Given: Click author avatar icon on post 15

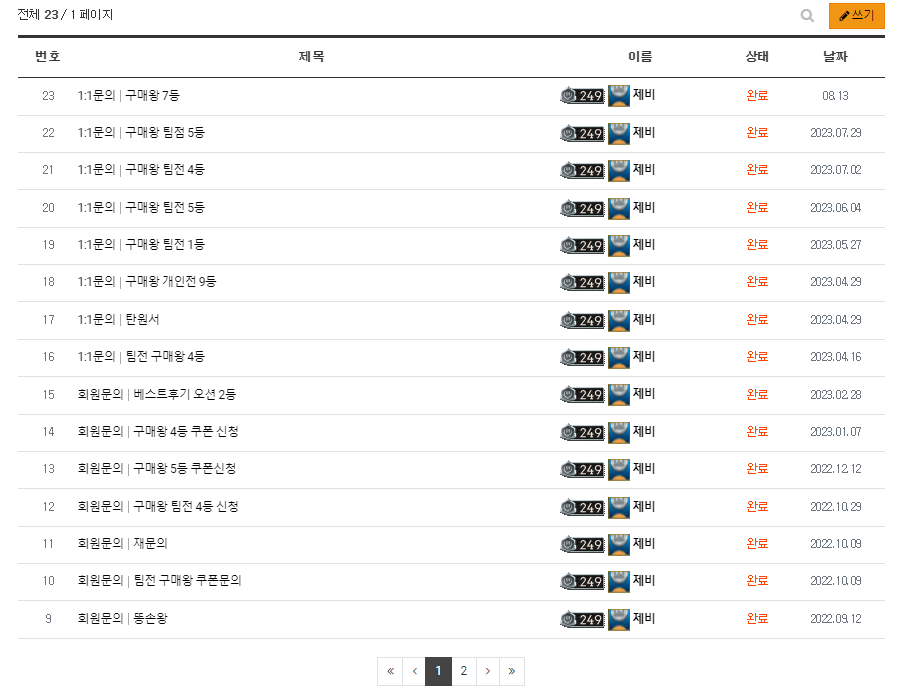Looking at the screenshot, I should coord(619,395).
